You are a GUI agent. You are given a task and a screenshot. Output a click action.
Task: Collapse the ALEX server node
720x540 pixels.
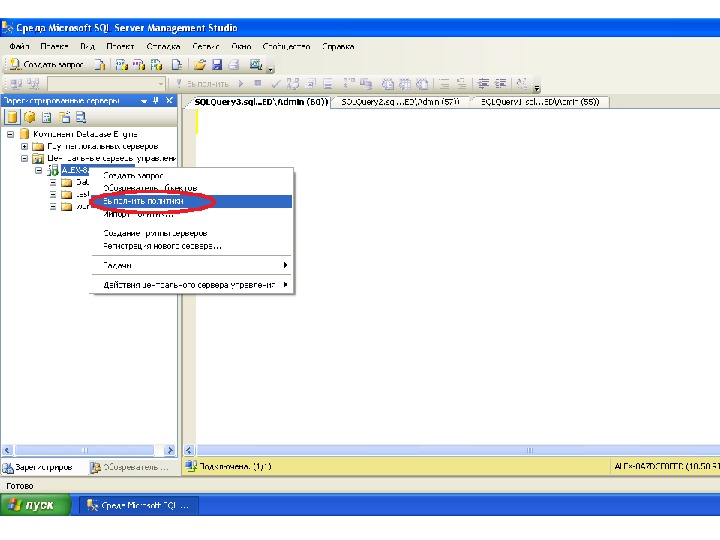pos(39,170)
